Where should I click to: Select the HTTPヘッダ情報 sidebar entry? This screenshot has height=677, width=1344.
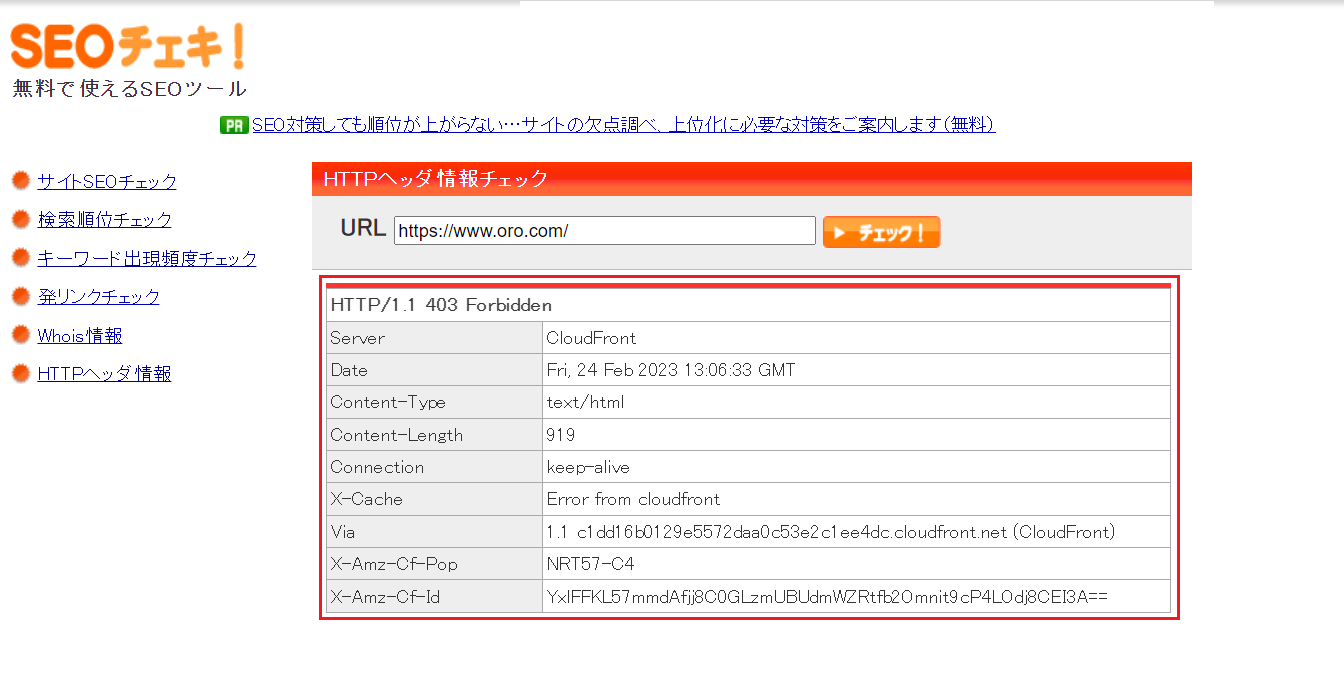pos(104,373)
